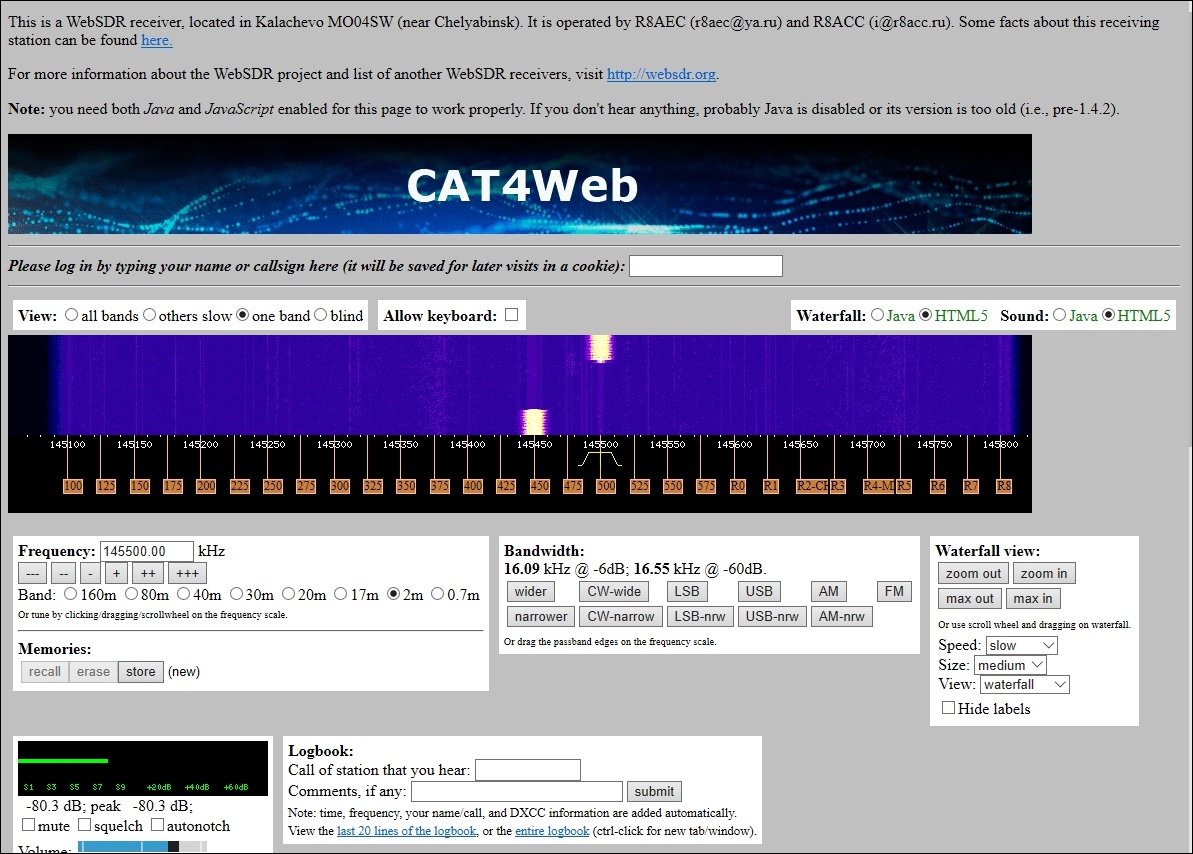Jump up with the '+++' button
The width and height of the screenshot is (1193, 854).
point(187,573)
